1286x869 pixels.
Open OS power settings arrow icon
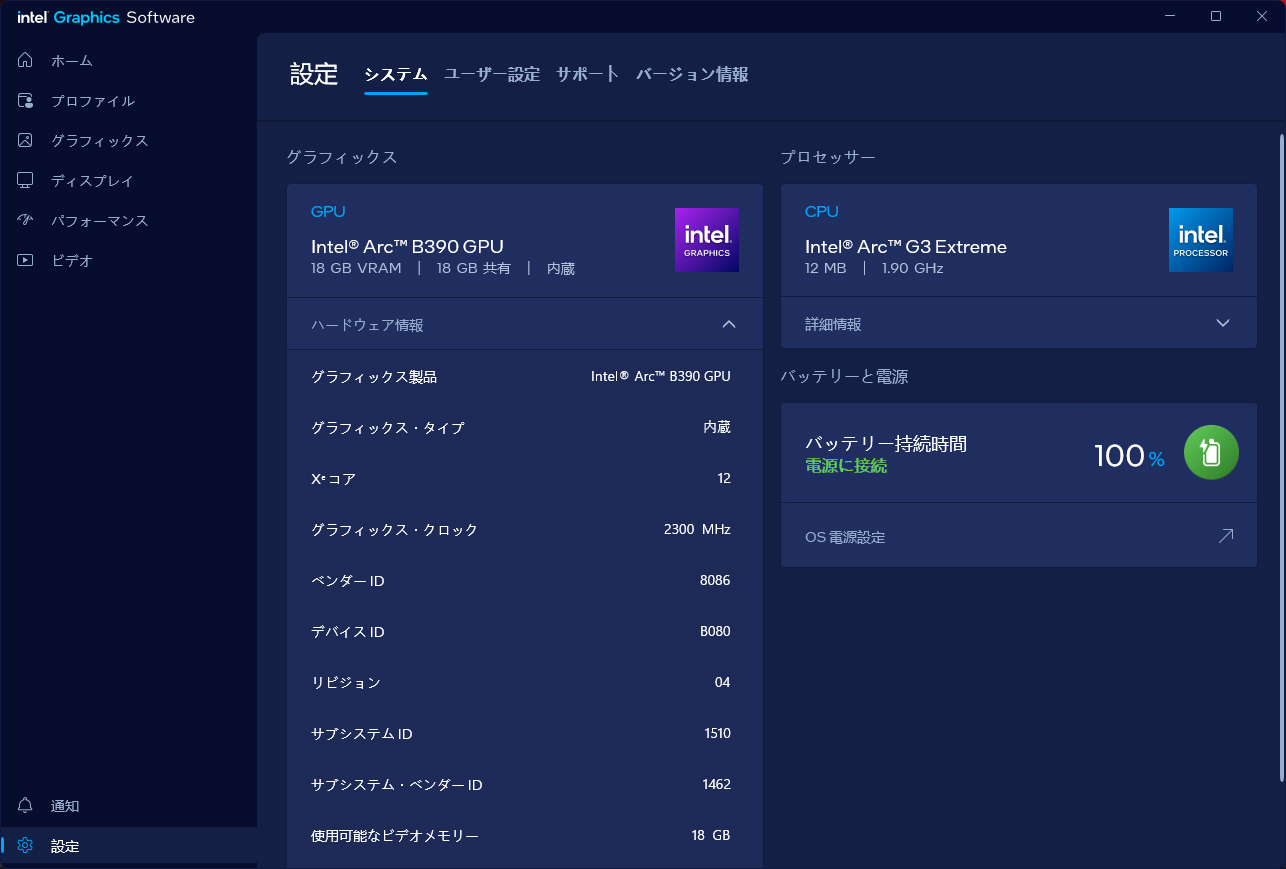click(x=1225, y=536)
